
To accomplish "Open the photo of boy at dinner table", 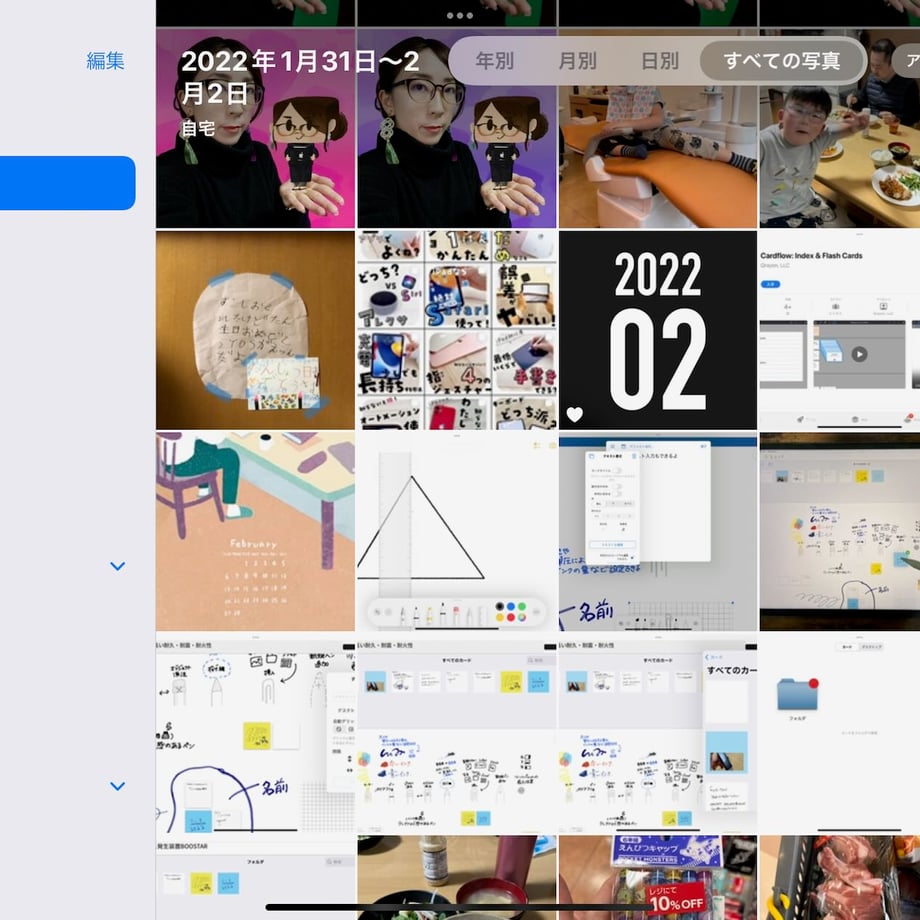I will 840,128.
